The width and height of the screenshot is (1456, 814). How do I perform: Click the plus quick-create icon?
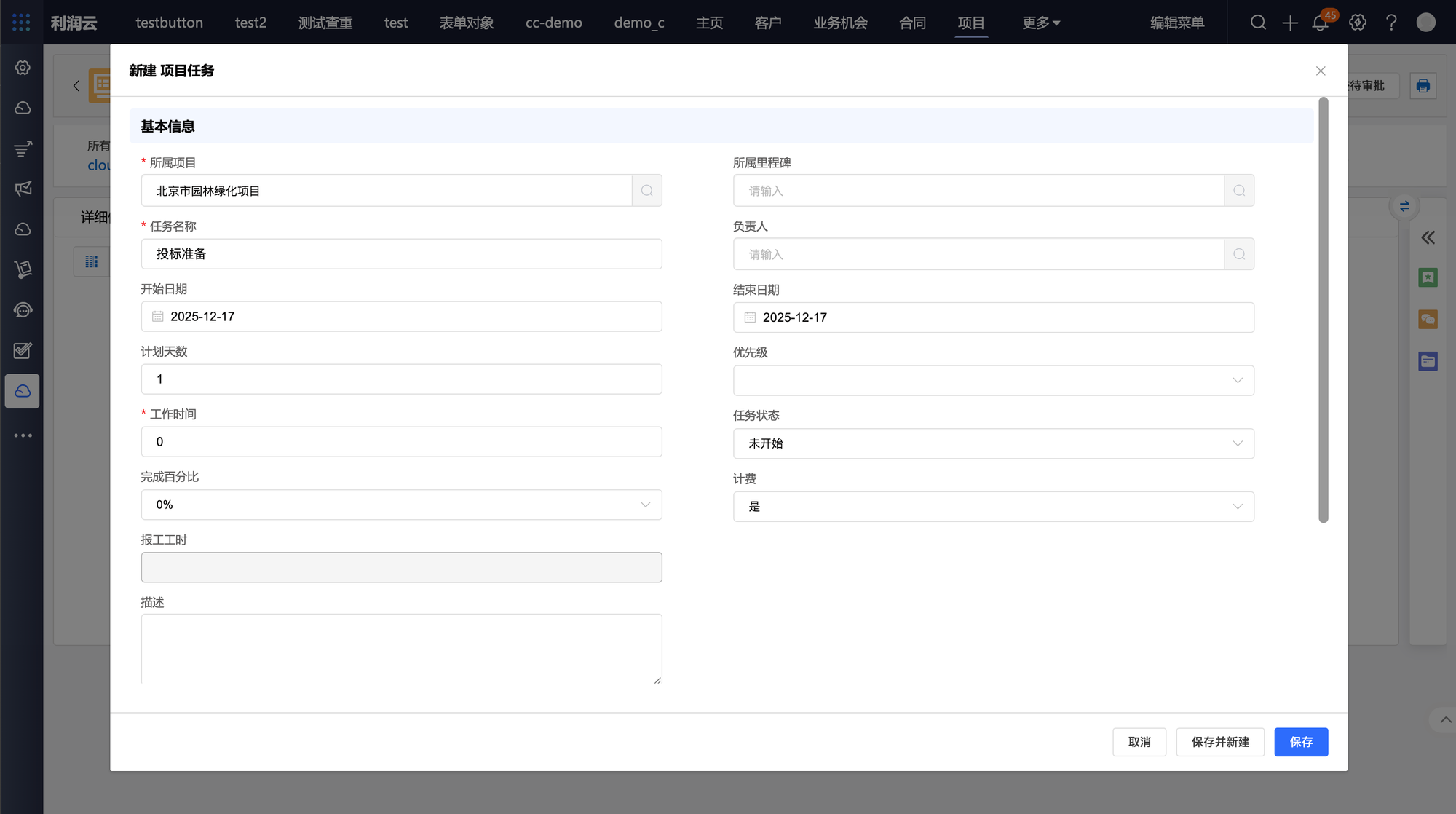pyautogui.click(x=1290, y=23)
